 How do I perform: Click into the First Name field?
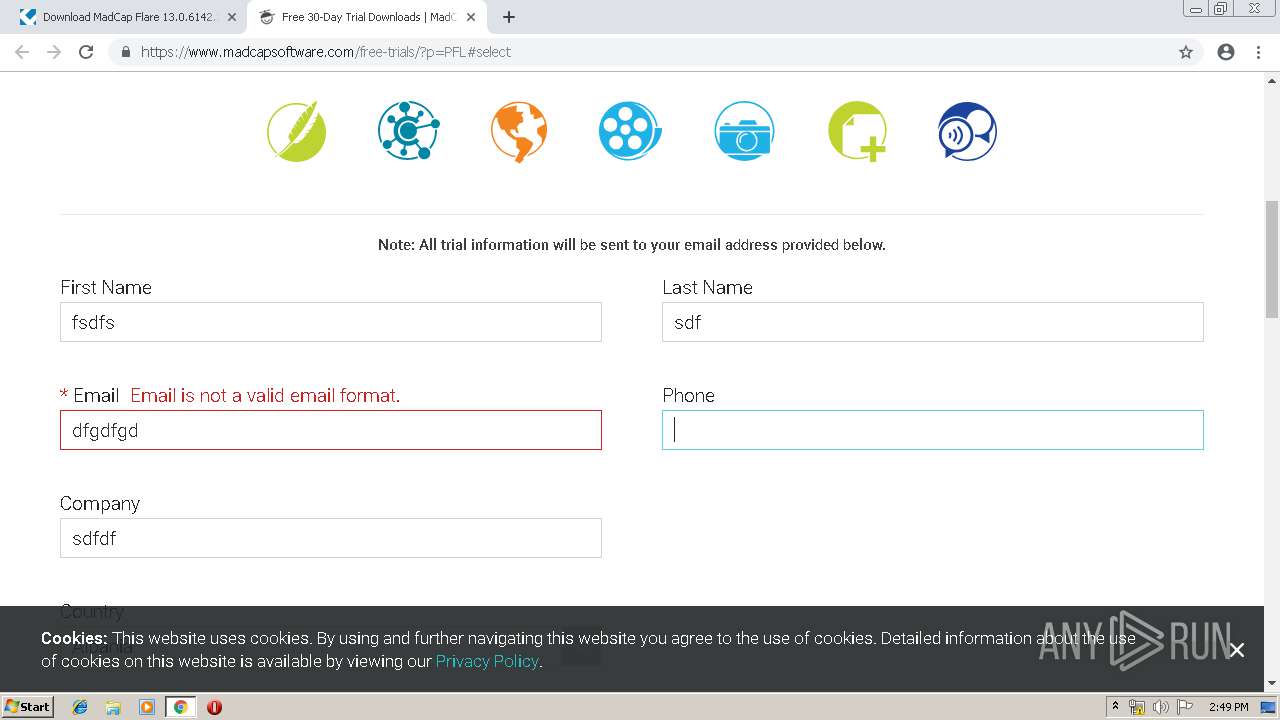331,322
